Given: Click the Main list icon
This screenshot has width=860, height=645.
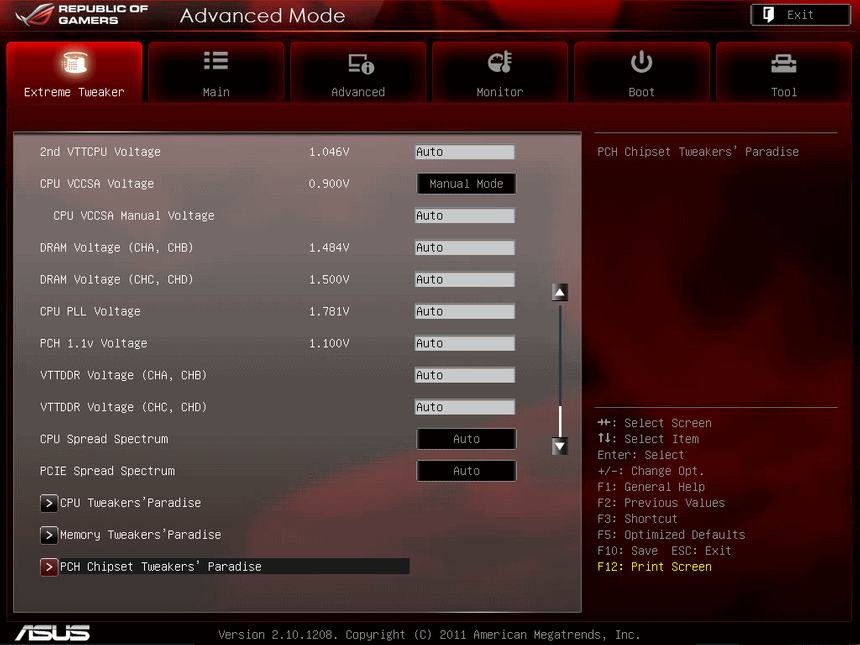Looking at the screenshot, I should pyautogui.click(x=216, y=63).
